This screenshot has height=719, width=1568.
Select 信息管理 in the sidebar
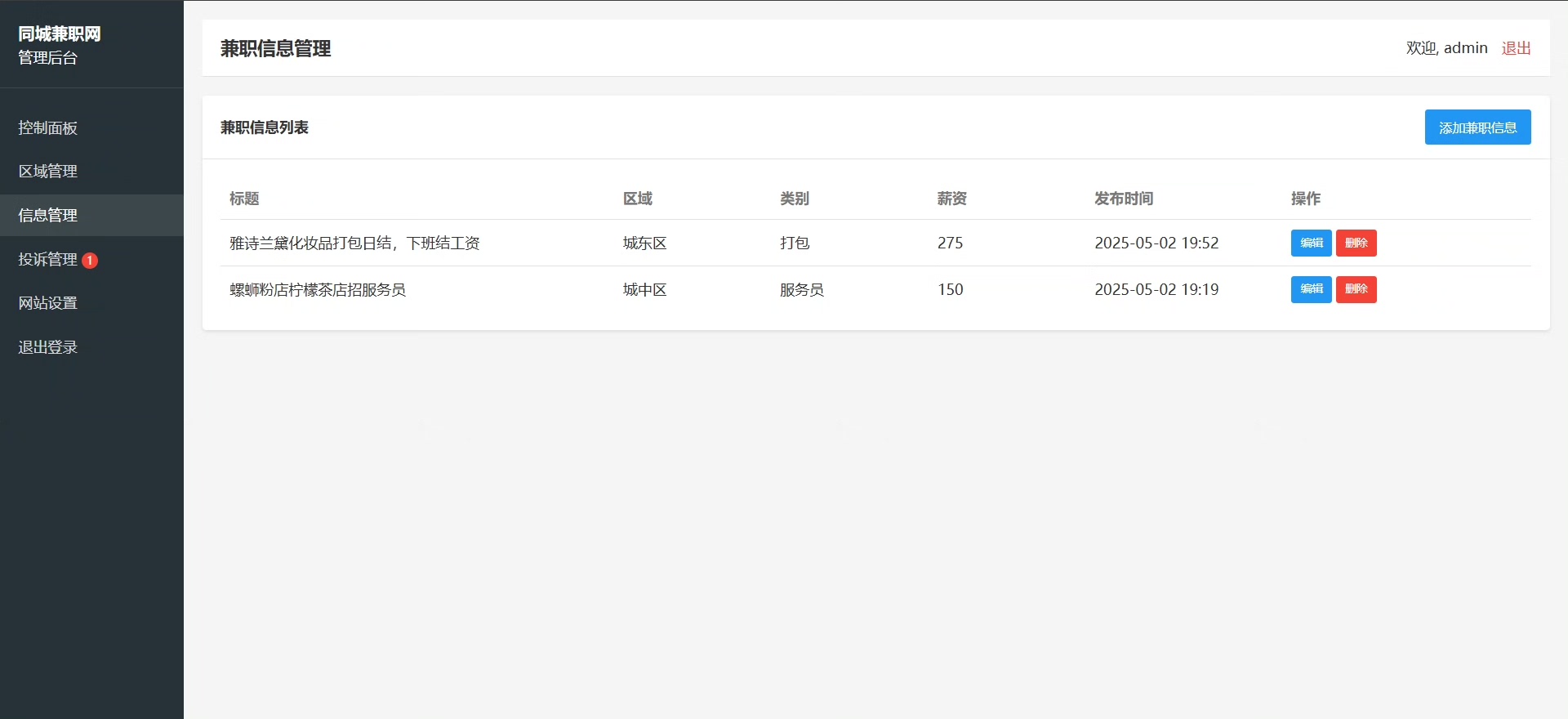(91, 216)
